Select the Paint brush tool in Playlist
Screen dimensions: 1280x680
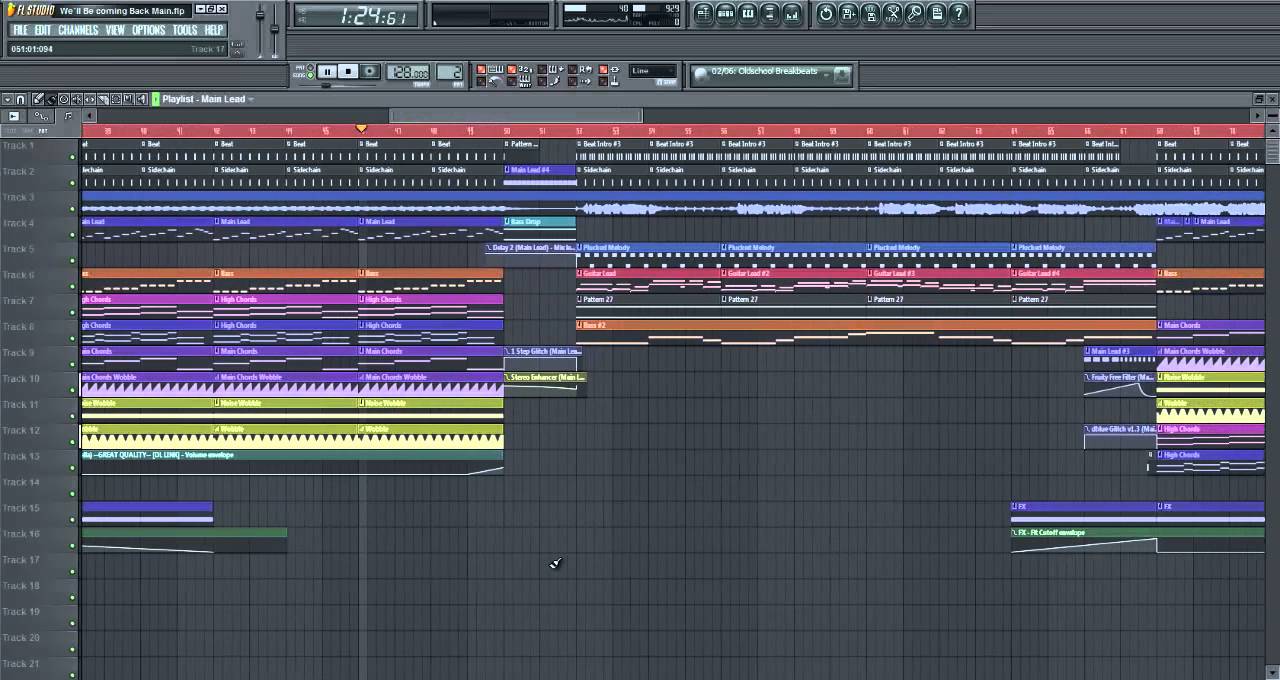pyautogui.click(x=51, y=99)
